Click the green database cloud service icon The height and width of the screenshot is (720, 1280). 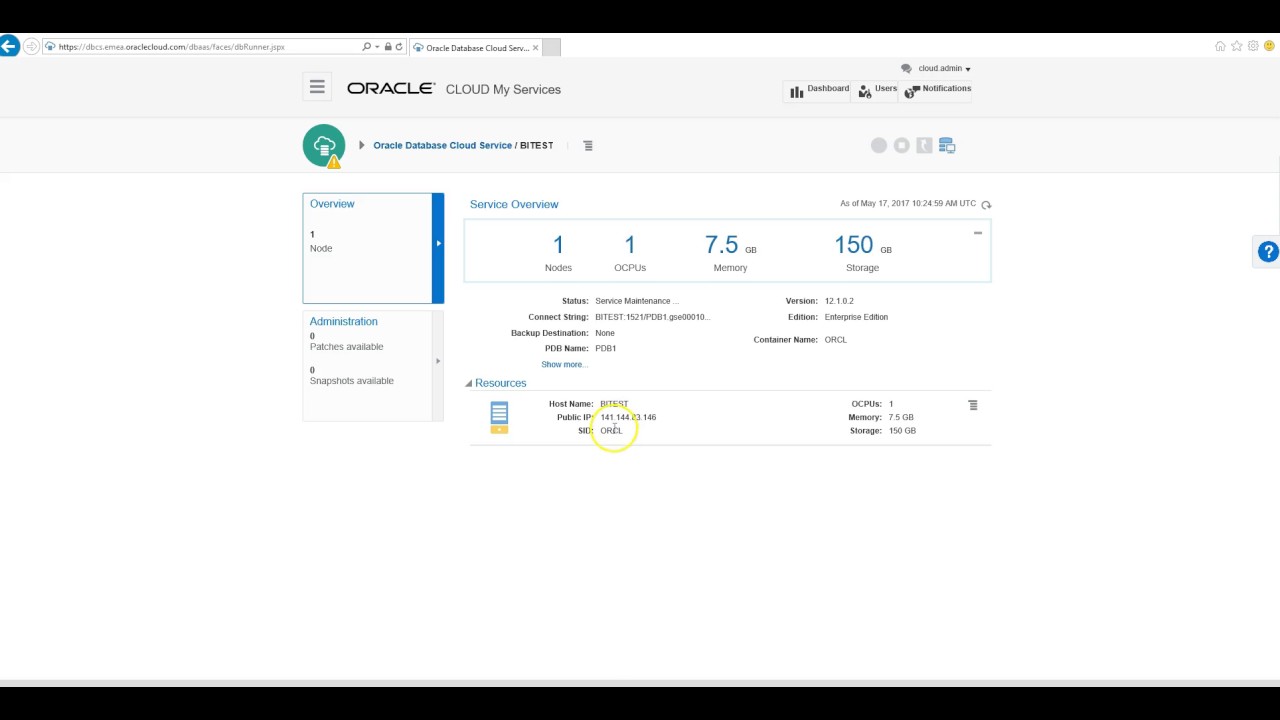[x=324, y=146]
